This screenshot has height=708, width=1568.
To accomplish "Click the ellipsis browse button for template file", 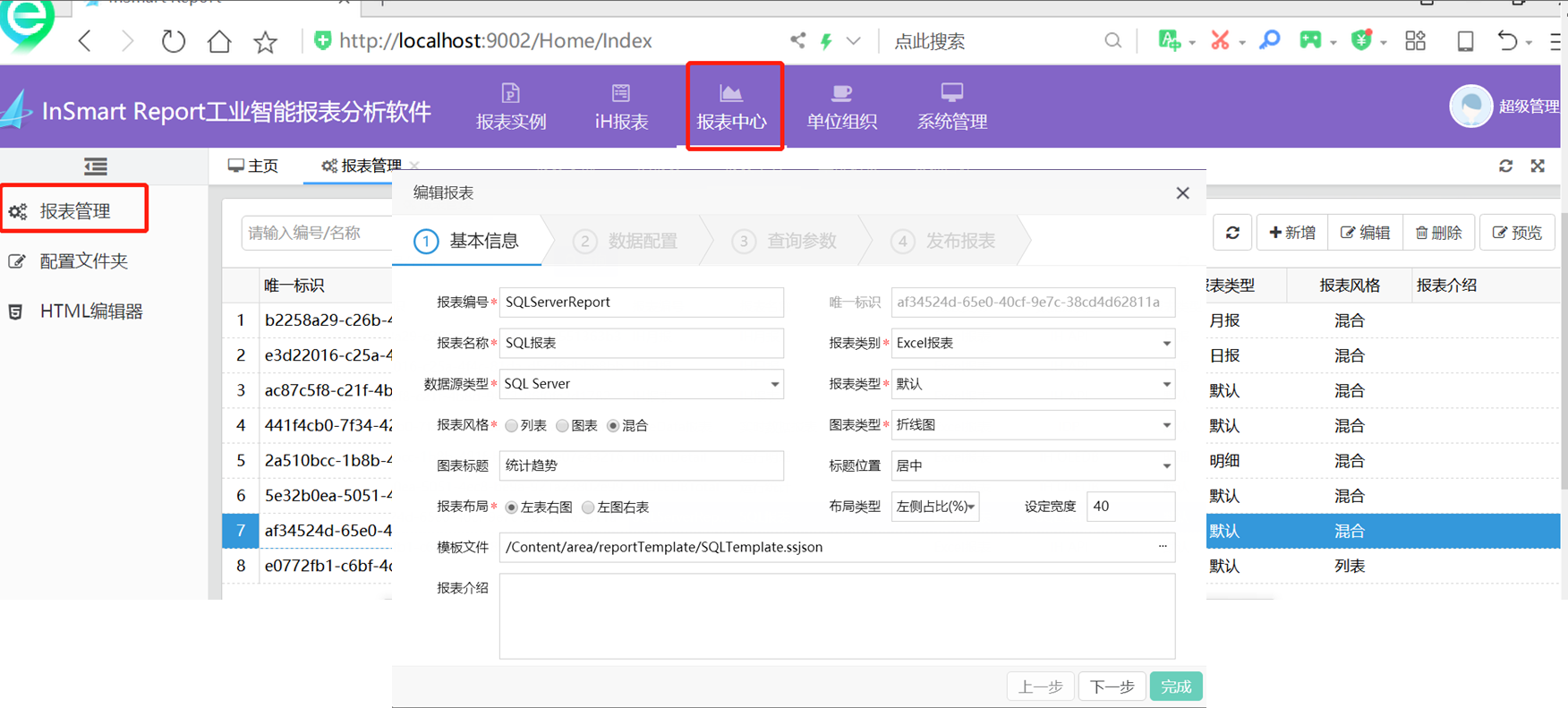I will pos(1163,547).
